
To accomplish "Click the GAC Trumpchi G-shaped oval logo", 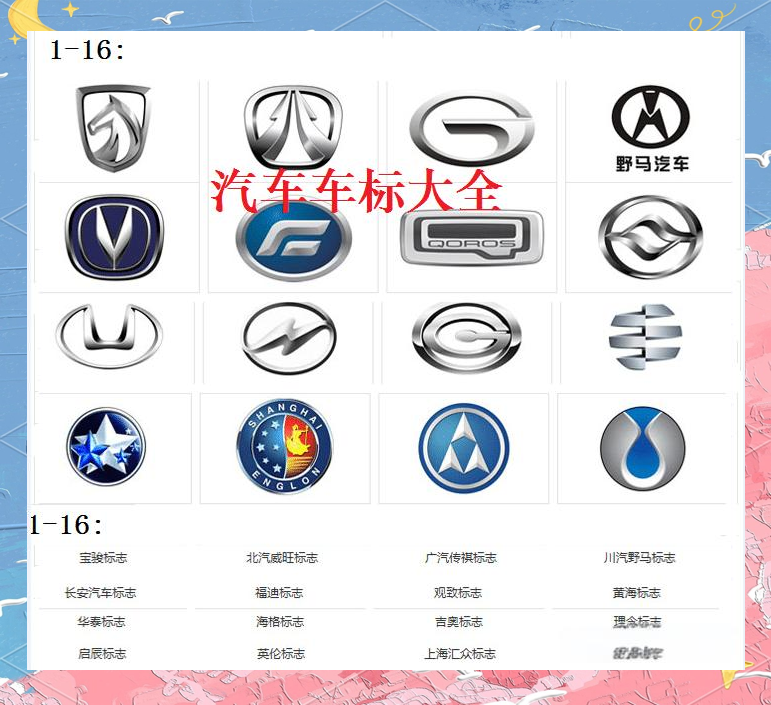I will [x=472, y=128].
